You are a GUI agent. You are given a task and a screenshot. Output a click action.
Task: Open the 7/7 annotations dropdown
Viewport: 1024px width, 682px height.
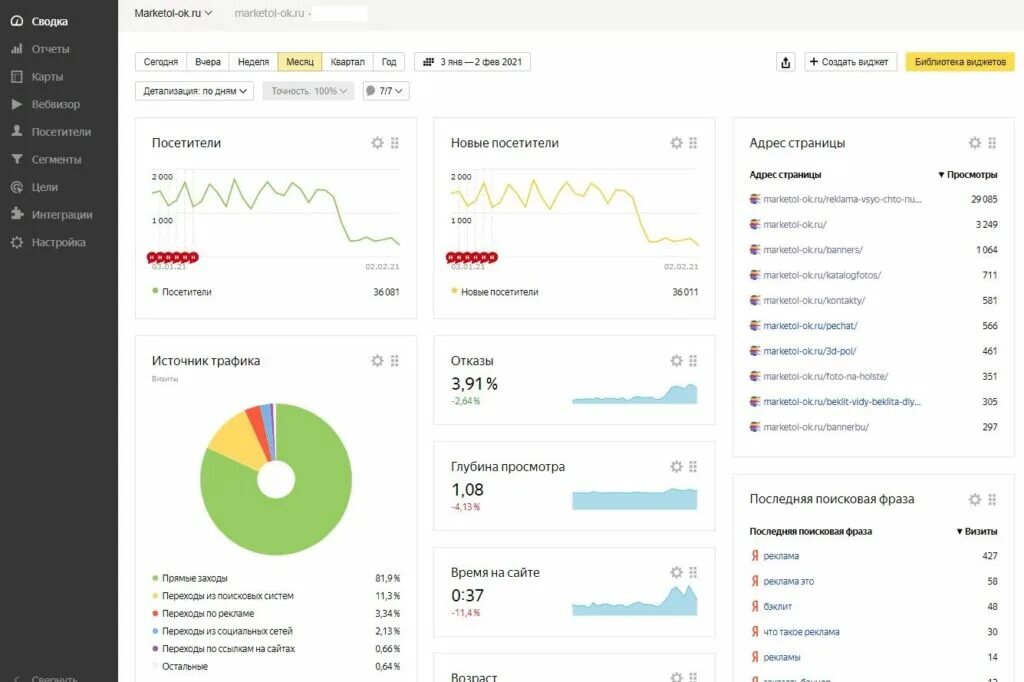click(386, 91)
